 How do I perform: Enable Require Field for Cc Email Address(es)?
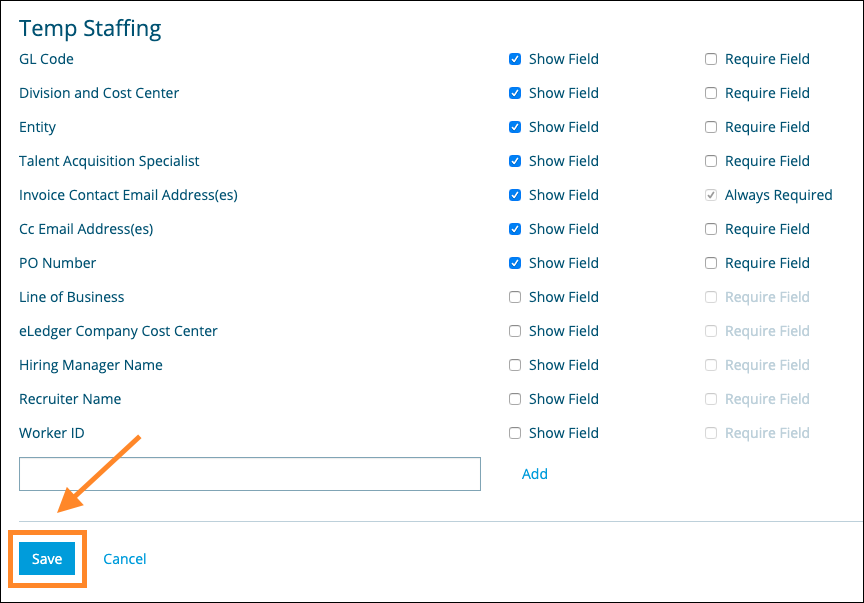pyautogui.click(x=711, y=229)
